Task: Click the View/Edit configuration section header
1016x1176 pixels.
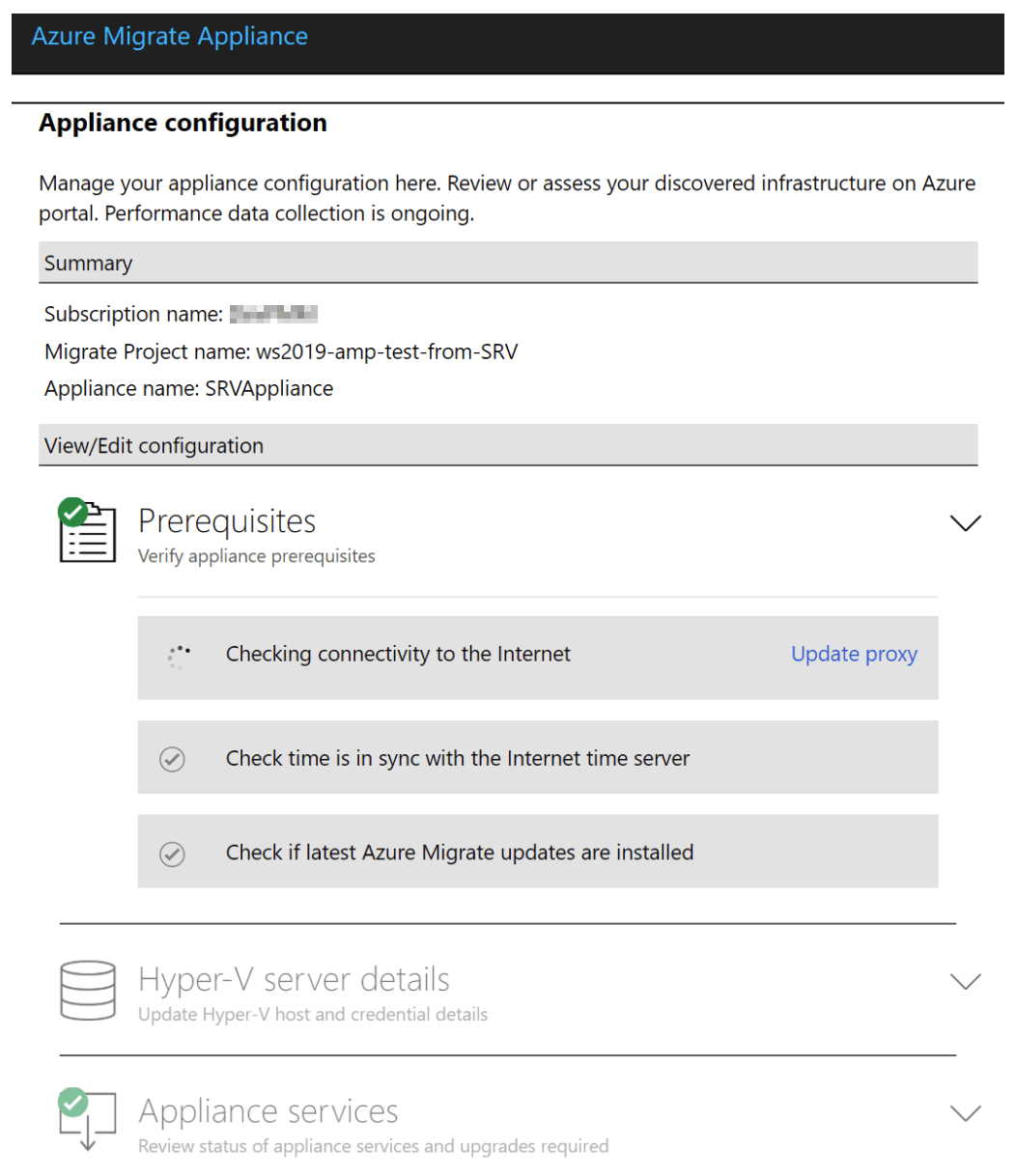Action: (508, 445)
